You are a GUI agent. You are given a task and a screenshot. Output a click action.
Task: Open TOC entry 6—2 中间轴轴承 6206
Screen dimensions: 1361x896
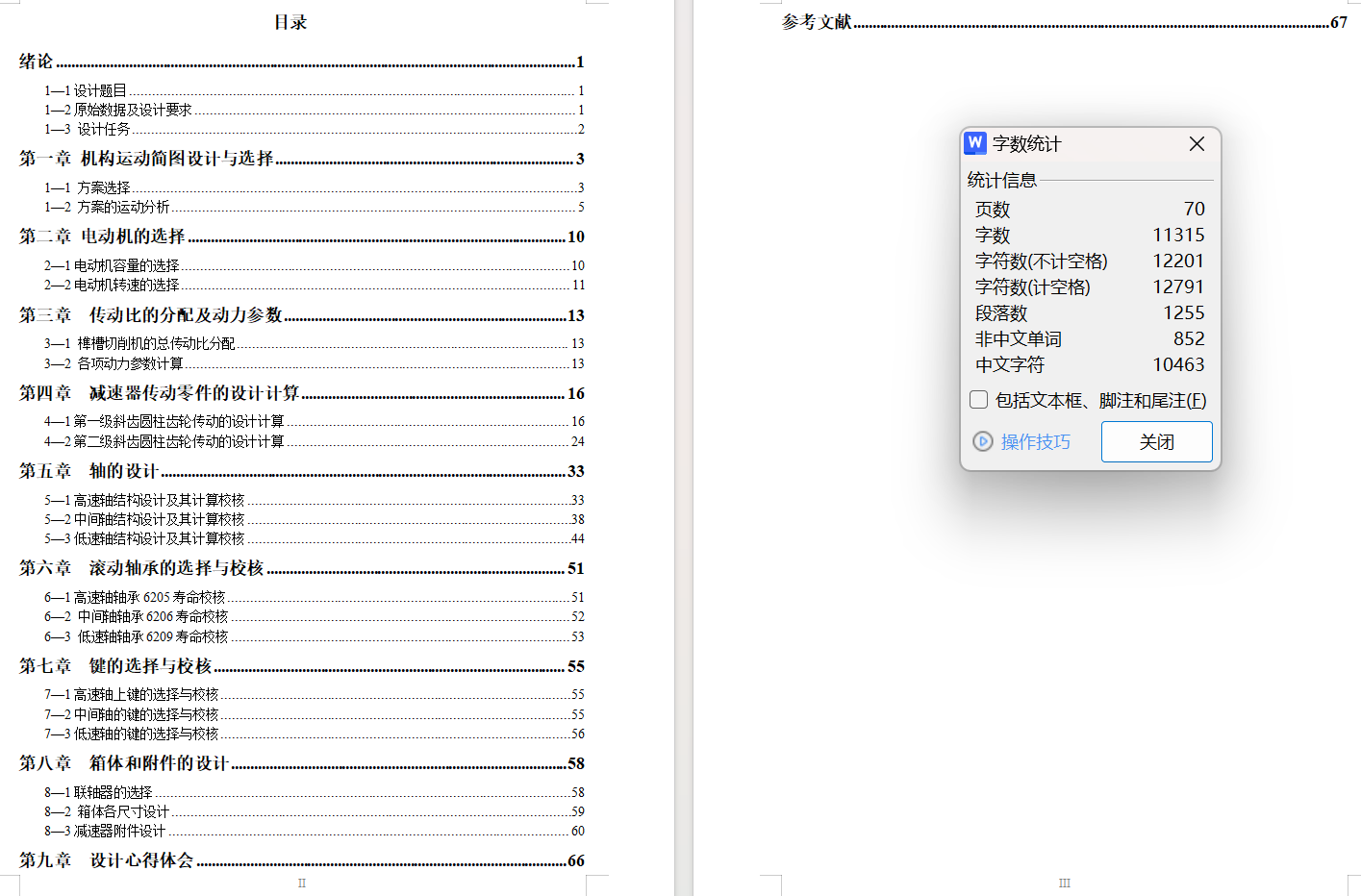pos(314,616)
